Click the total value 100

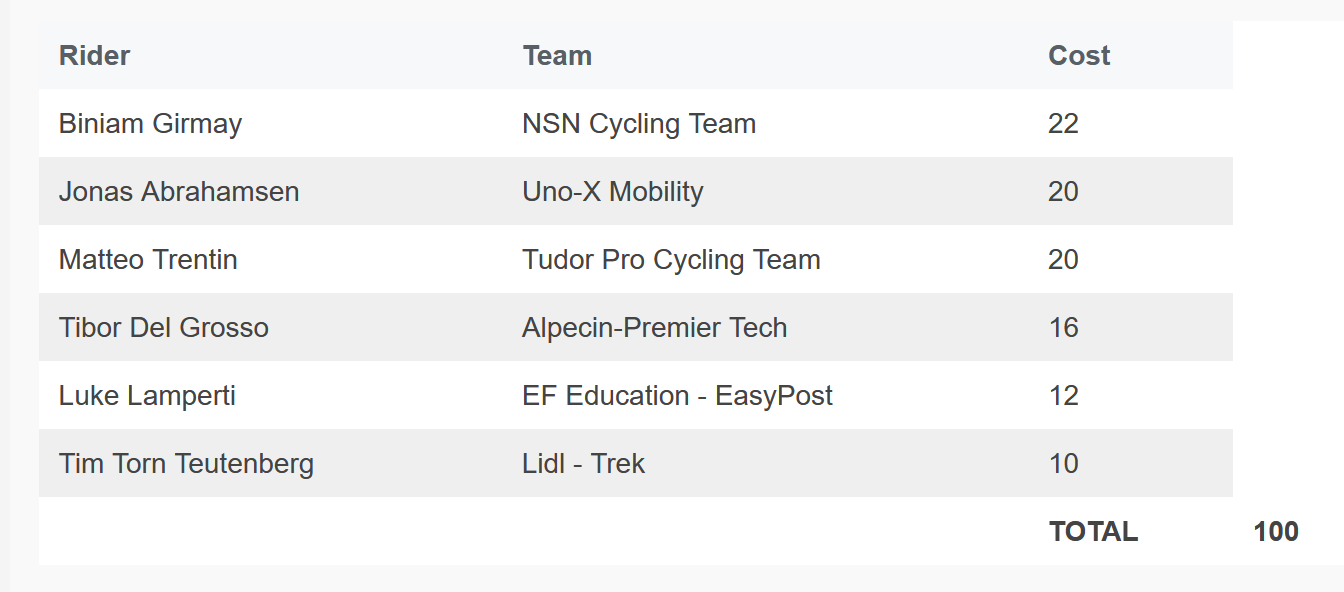pyautogui.click(x=1276, y=532)
